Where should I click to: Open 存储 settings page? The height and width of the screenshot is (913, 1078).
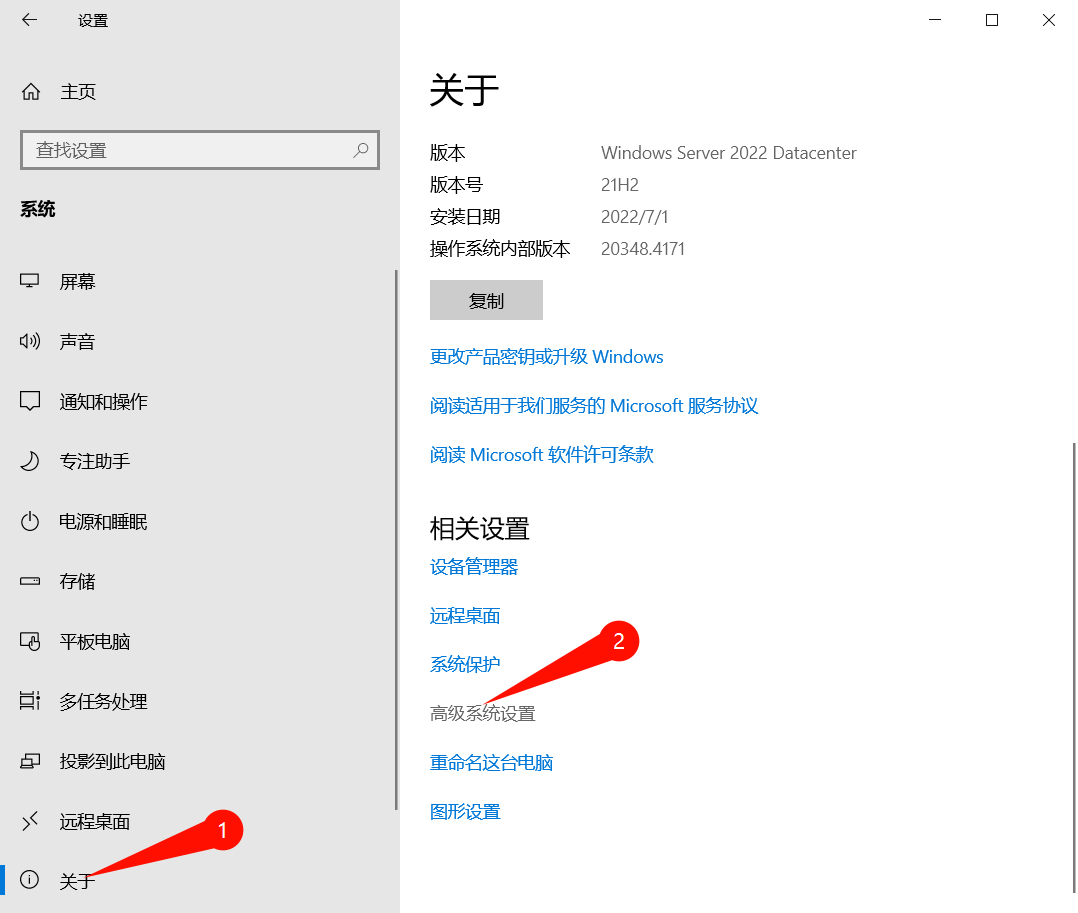pyautogui.click(x=77, y=581)
